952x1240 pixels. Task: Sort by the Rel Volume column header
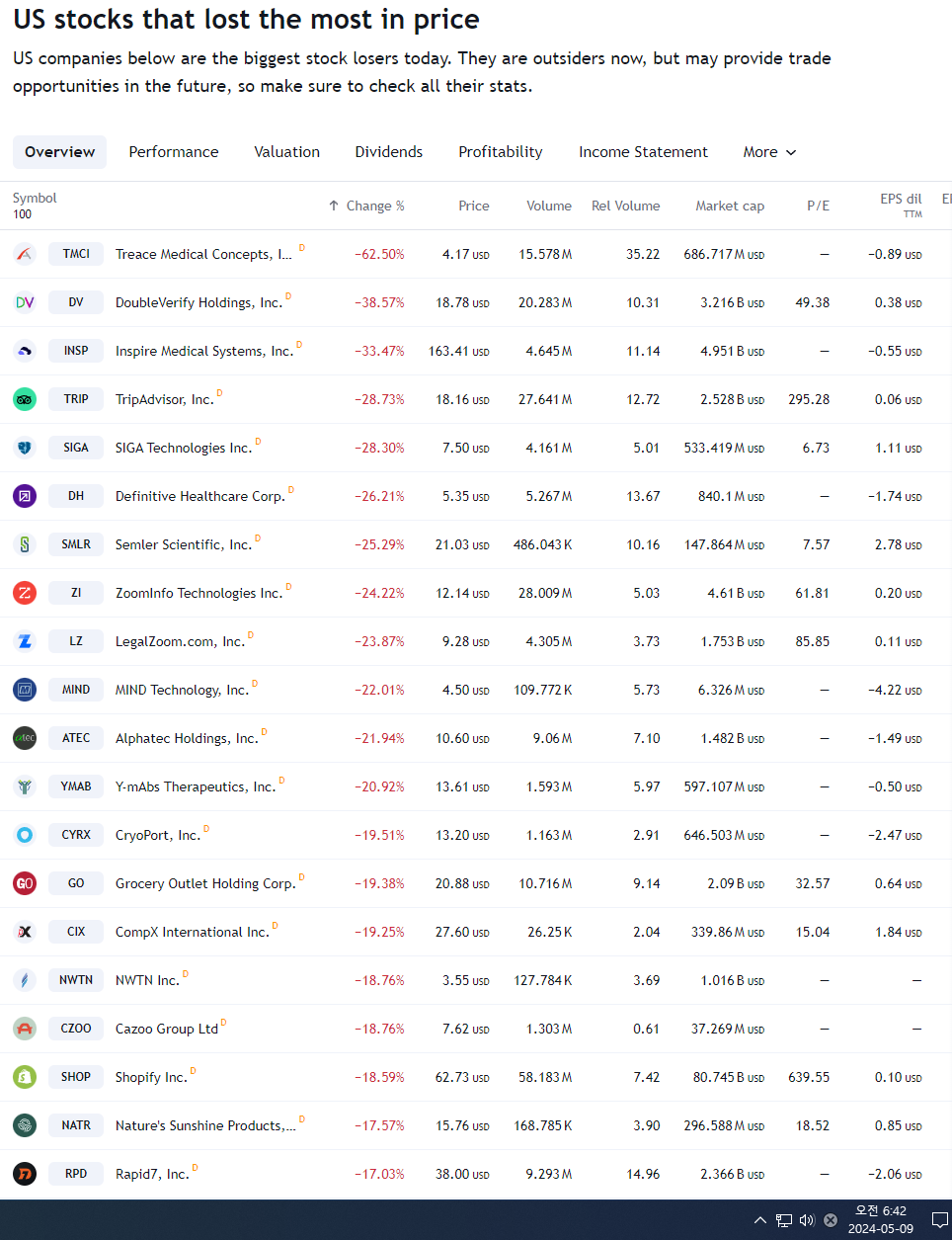(626, 206)
